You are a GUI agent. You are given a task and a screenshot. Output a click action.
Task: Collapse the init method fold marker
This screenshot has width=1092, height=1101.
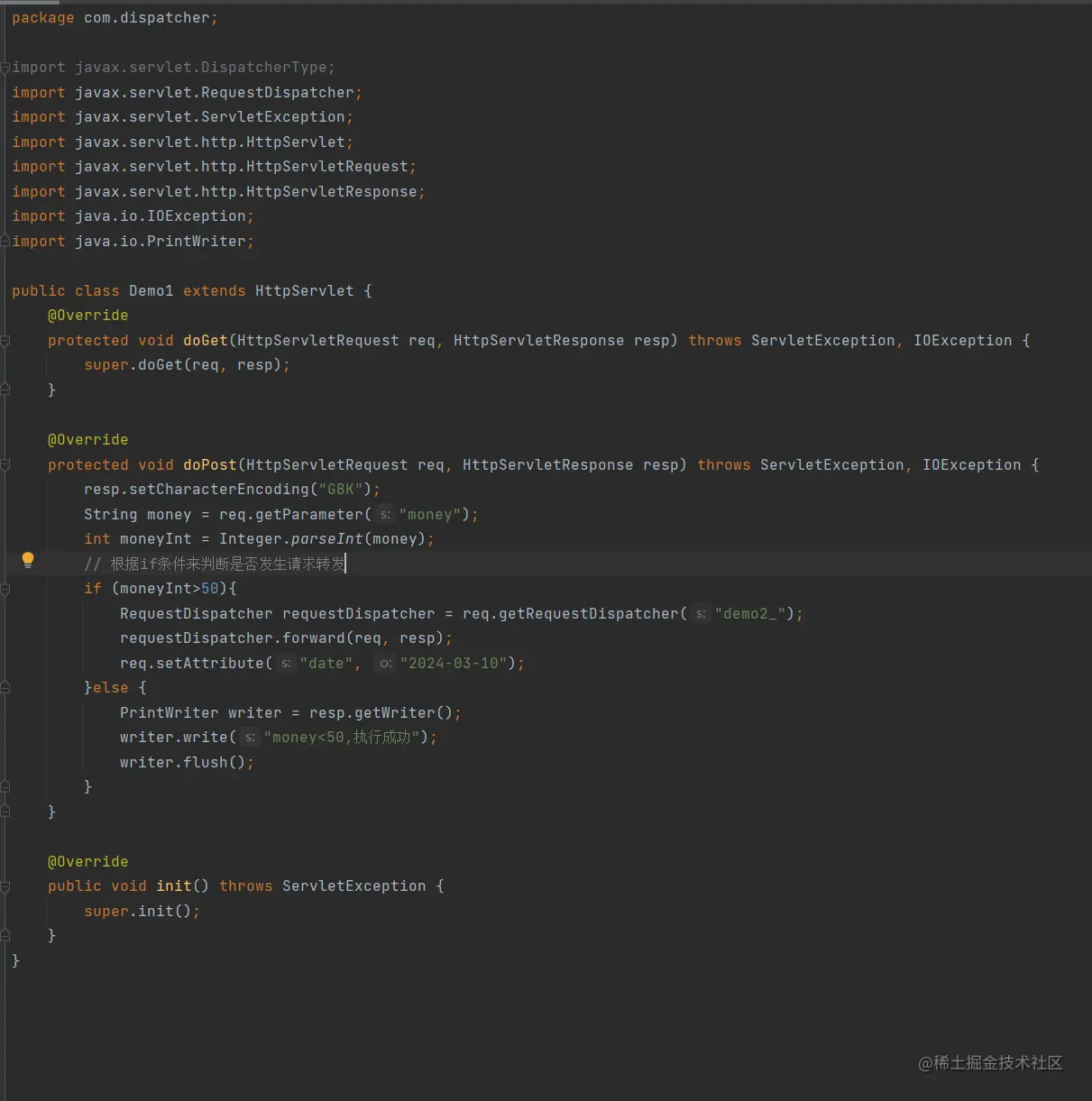pos(5,886)
